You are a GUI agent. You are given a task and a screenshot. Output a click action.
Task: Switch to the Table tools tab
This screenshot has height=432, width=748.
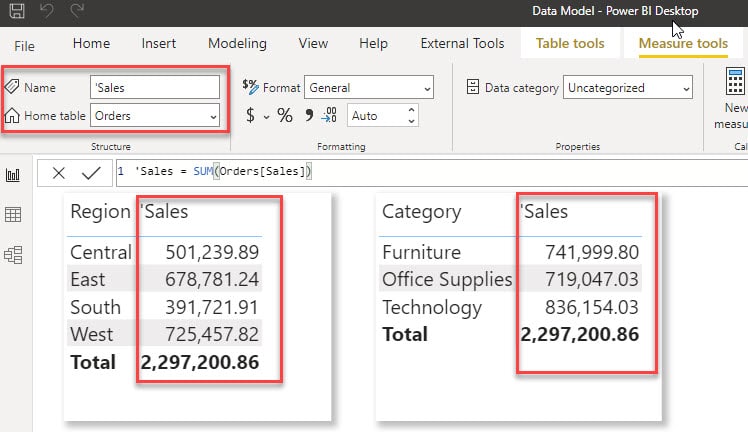click(x=570, y=43)
